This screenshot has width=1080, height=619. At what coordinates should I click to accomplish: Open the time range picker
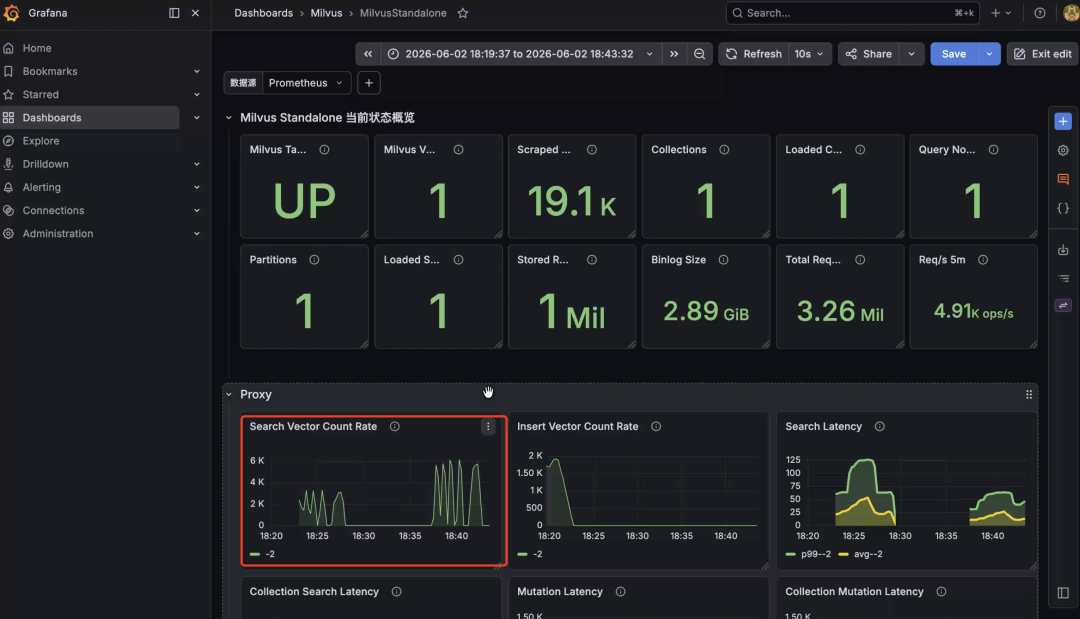pos(520,54)
